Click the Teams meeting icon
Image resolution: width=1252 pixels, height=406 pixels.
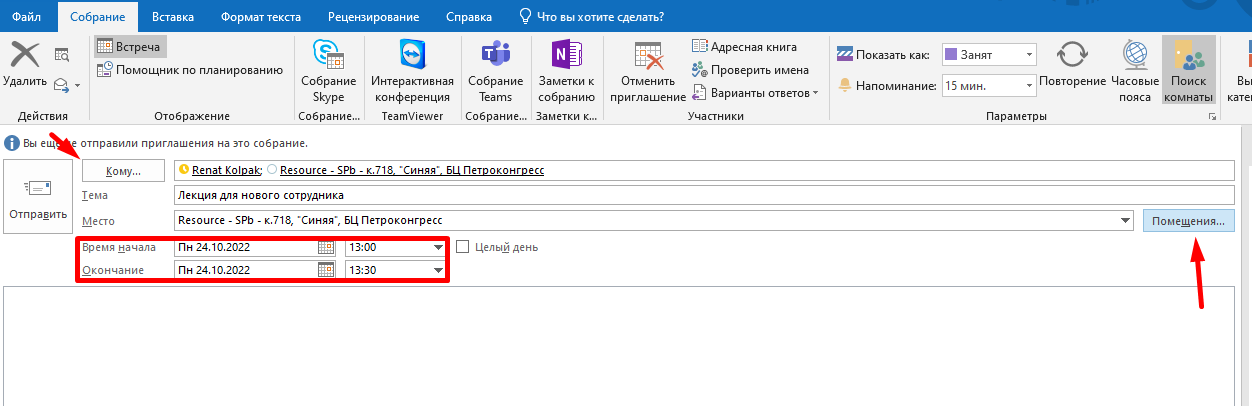pos(495,56)
